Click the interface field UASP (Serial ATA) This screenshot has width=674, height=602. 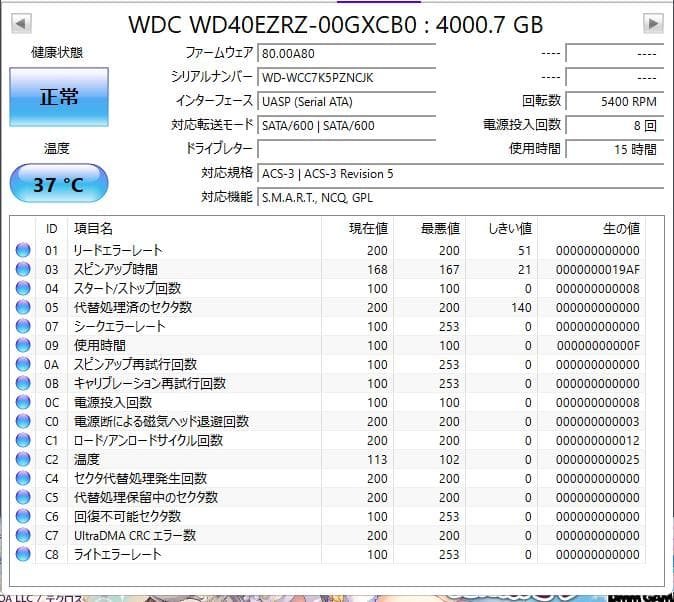click(346, 101)
